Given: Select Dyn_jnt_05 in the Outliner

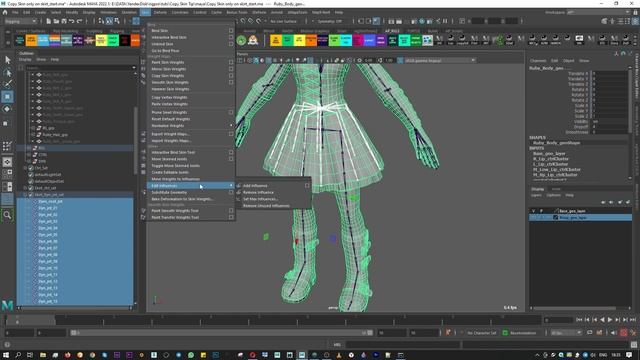Looking at the screenshot, I should [48, 235].
